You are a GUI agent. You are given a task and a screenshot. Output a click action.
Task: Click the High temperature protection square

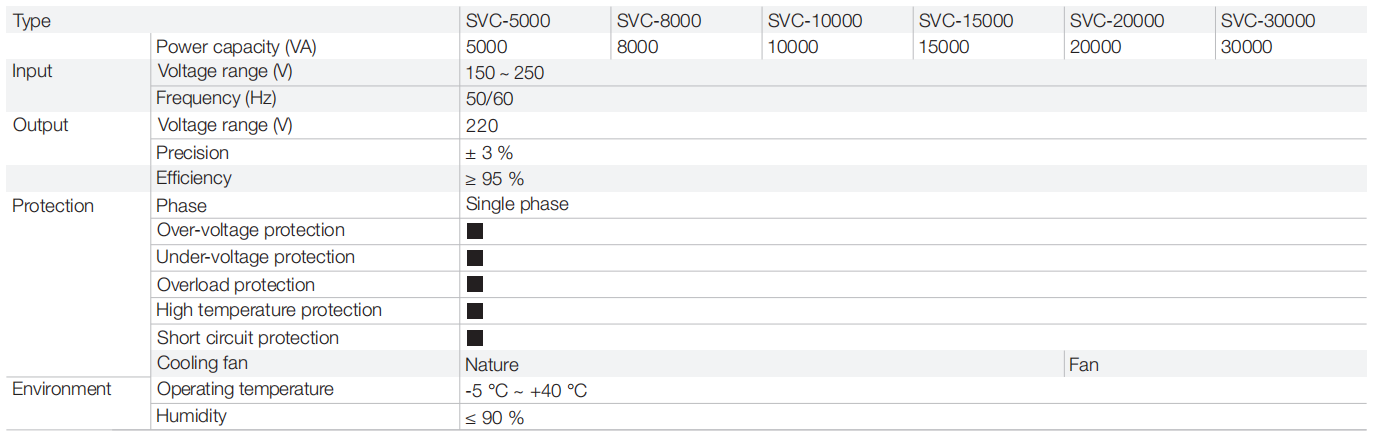475,311
